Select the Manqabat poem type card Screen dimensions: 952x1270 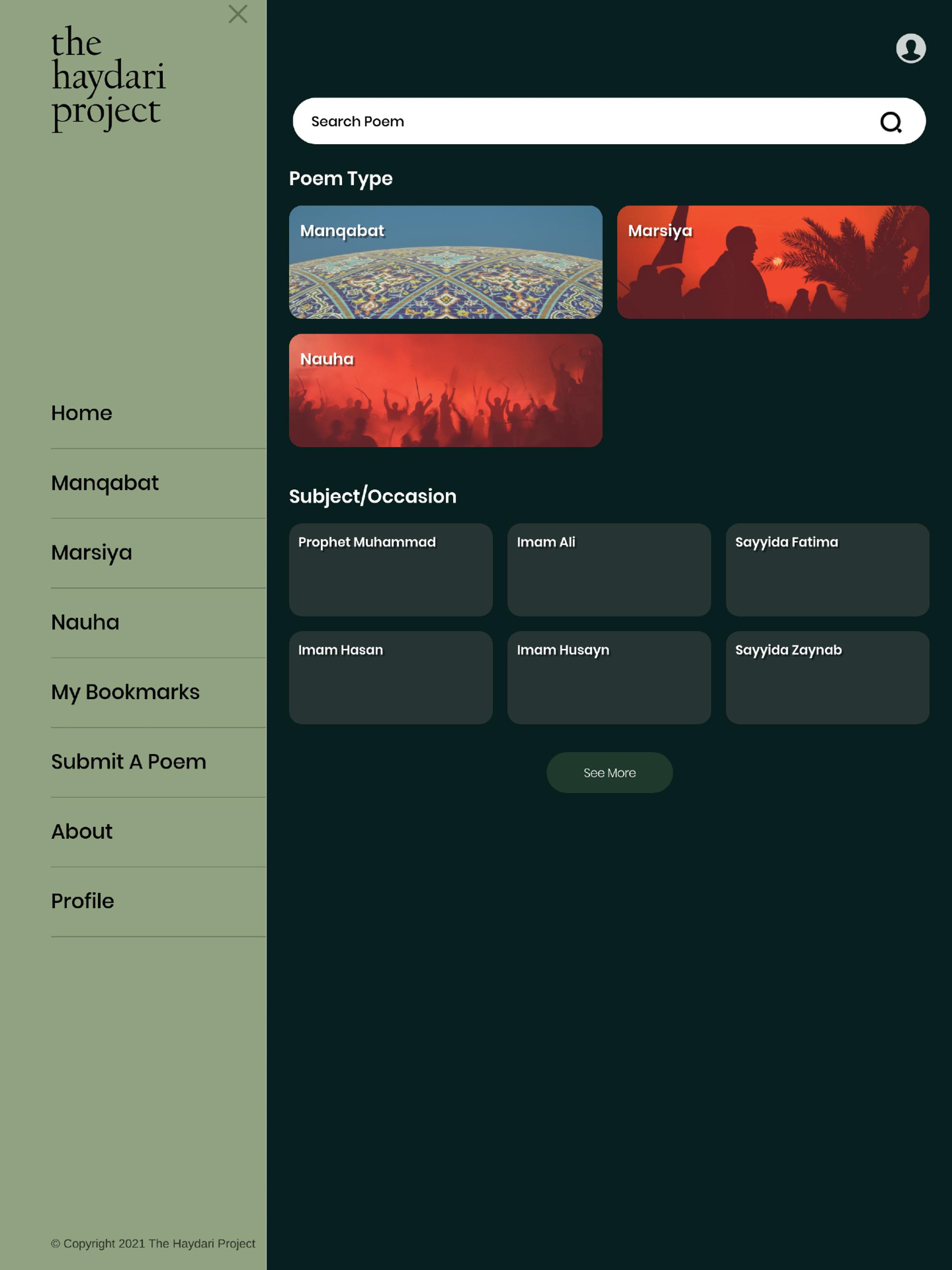(x=446, y=262)
